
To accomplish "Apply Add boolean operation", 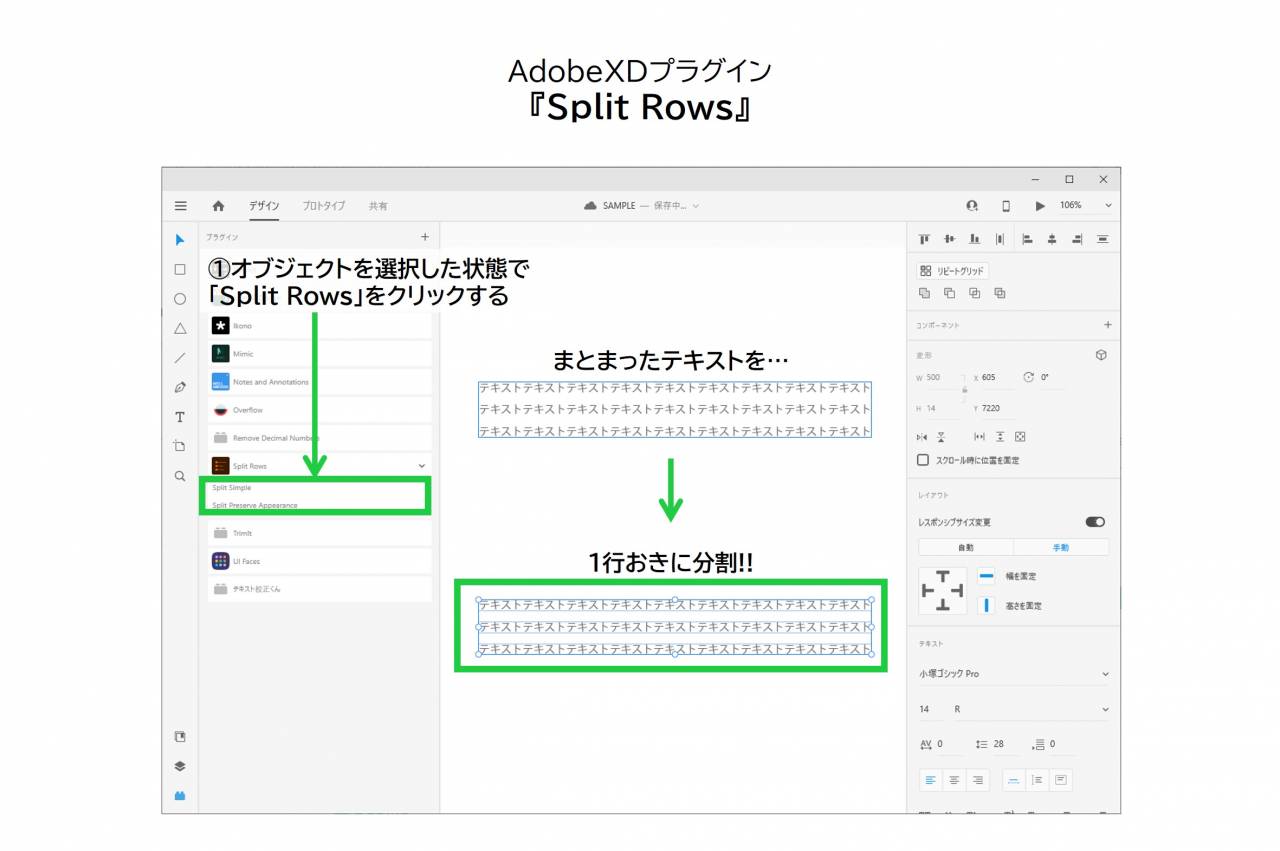I will click(924, 293).
